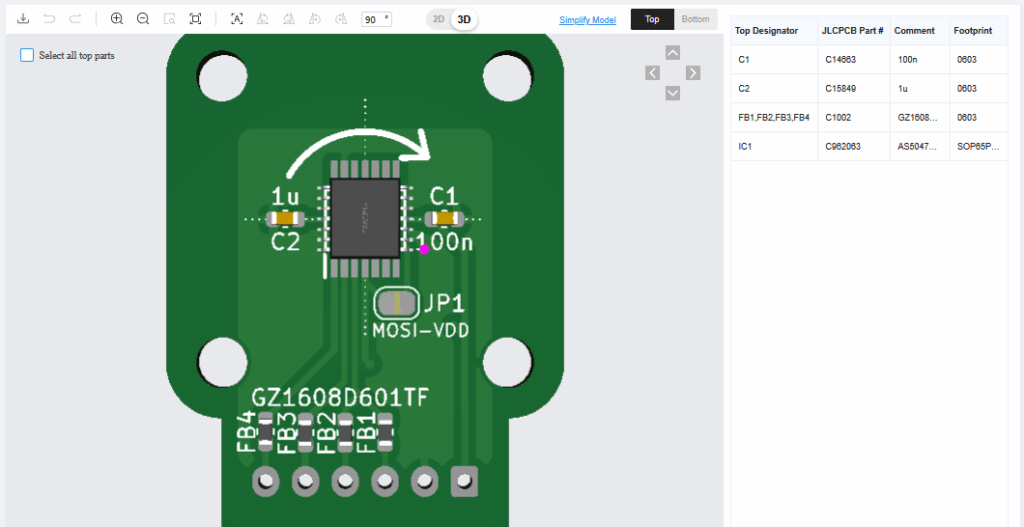Zoom out with the magnifier minus icon
Screen dimensions: 1024x527
[143, 19]
